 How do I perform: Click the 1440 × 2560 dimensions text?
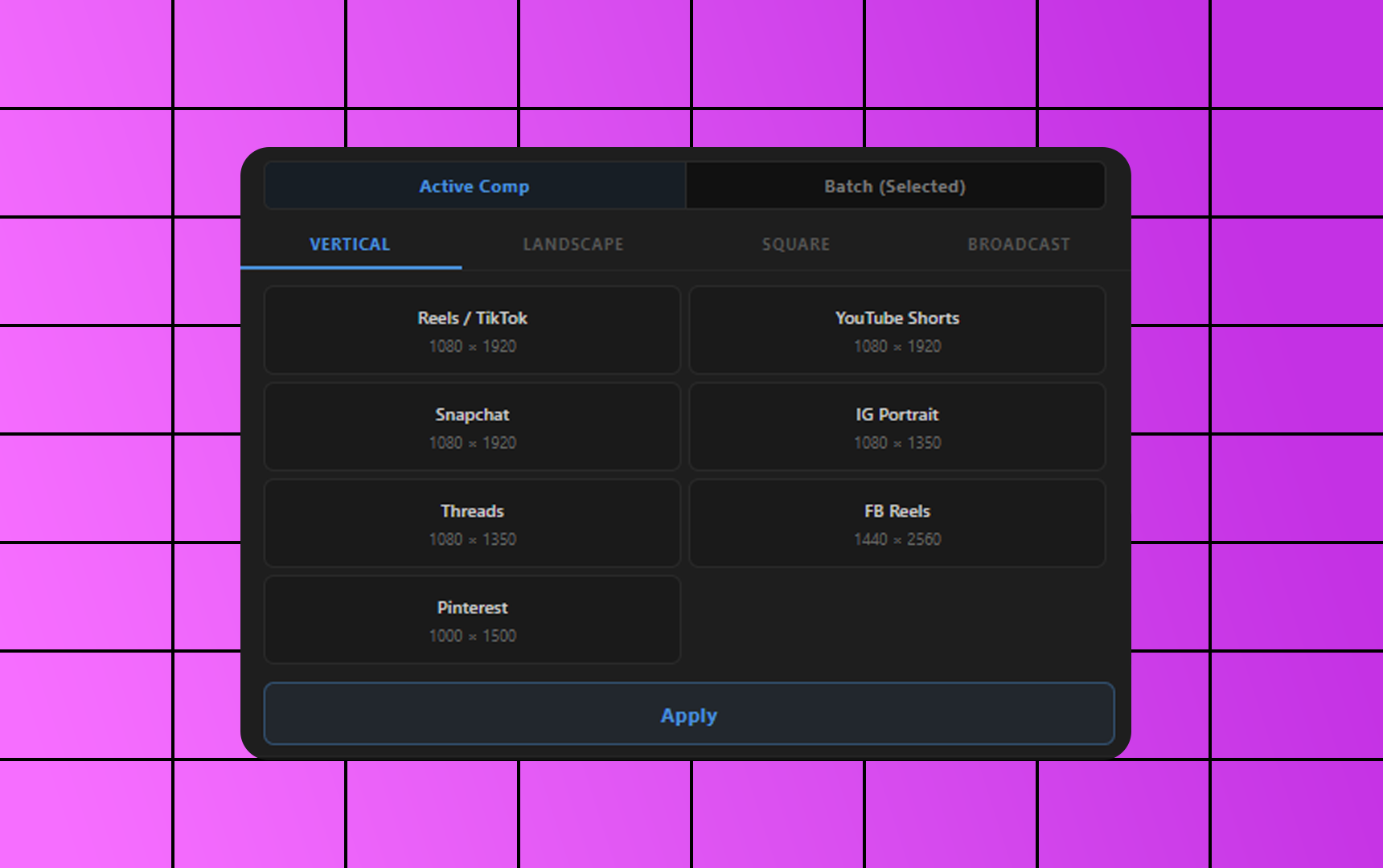(897, 539)
